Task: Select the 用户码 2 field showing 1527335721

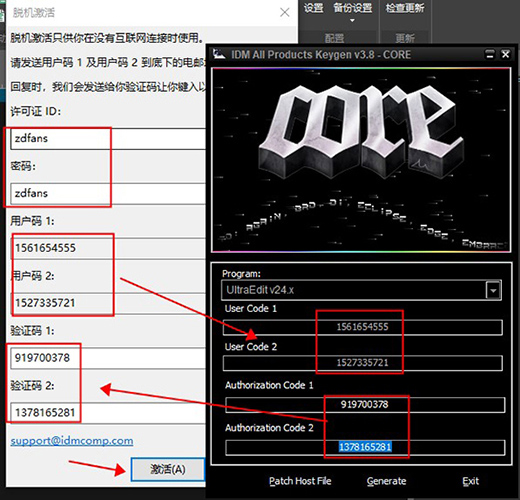Action: 108,303
